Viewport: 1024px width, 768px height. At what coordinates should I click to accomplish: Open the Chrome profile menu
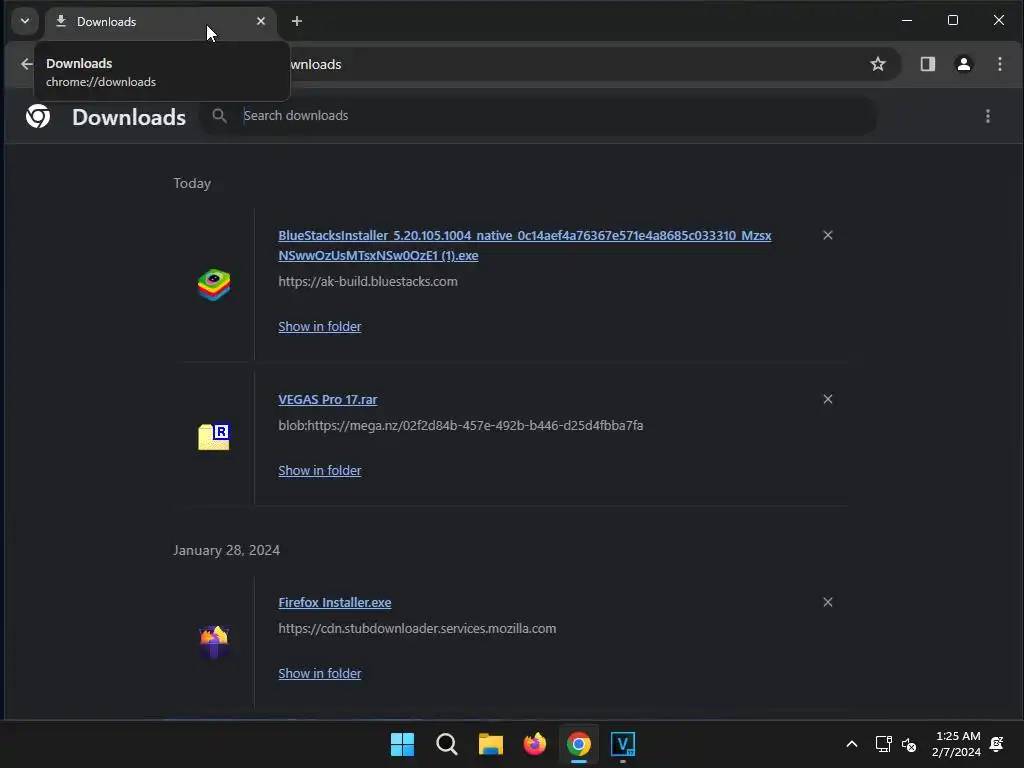click(963, 64)
